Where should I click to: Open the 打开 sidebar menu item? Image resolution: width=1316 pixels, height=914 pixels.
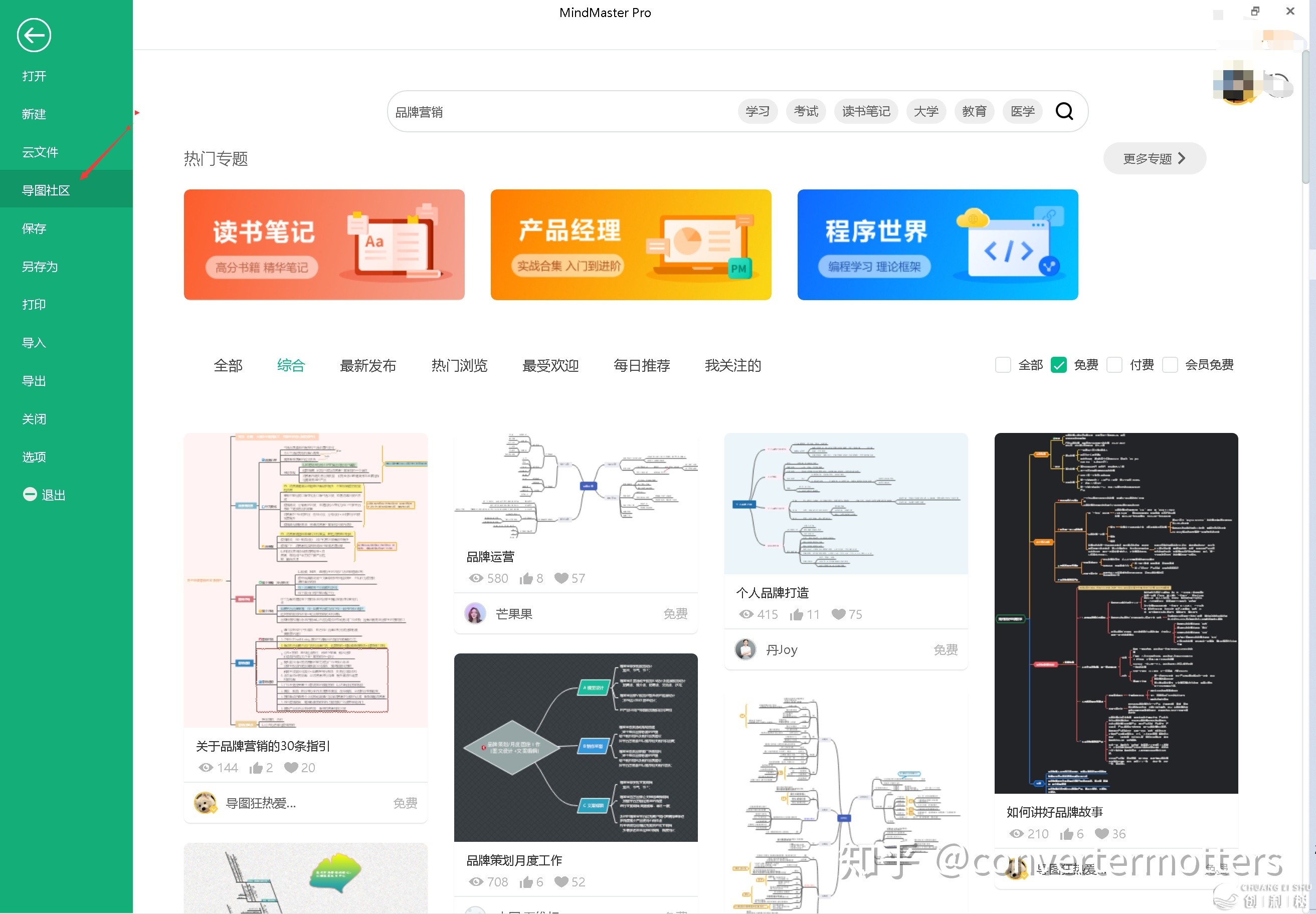click(x=67, y=76)
